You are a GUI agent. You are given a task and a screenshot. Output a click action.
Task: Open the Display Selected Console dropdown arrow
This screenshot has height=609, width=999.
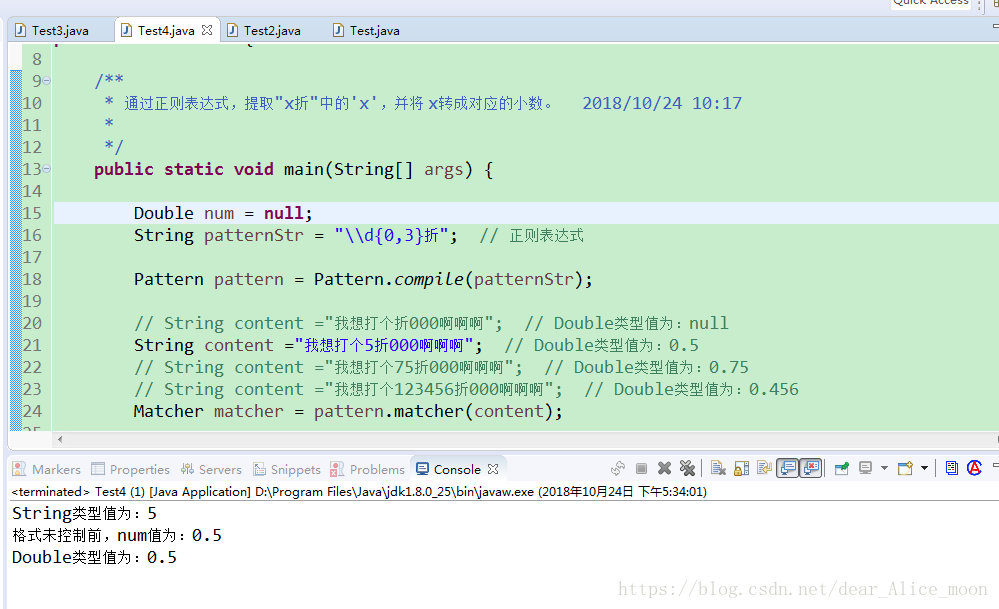pyautogui.click(x=884, y=468)
